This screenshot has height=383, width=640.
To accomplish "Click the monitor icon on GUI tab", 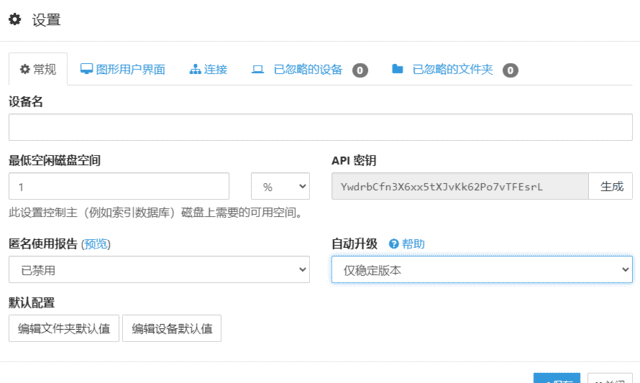I will pyautogui.click(x=87, y=69).
